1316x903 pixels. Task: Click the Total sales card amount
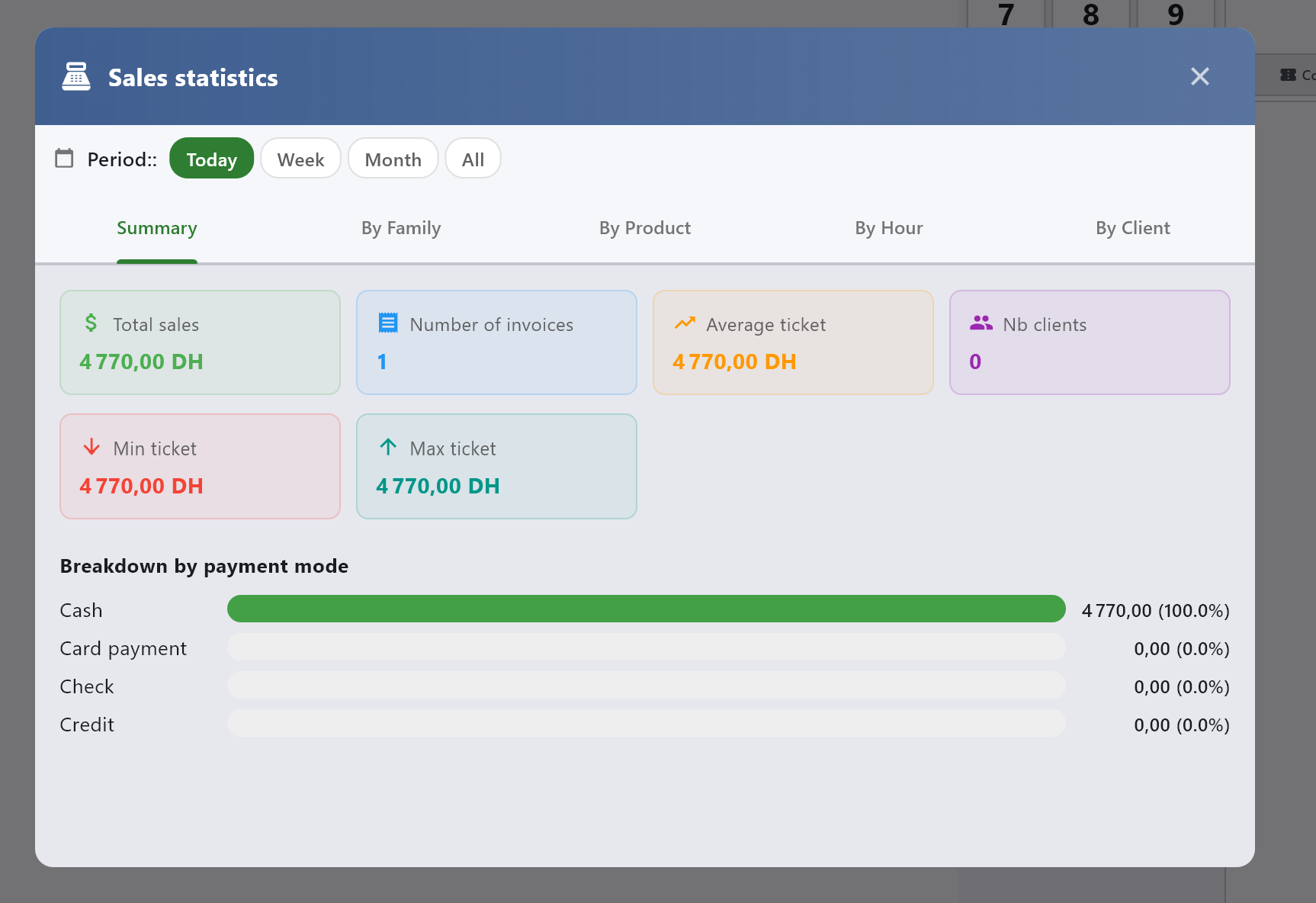(x=142, y=362)
